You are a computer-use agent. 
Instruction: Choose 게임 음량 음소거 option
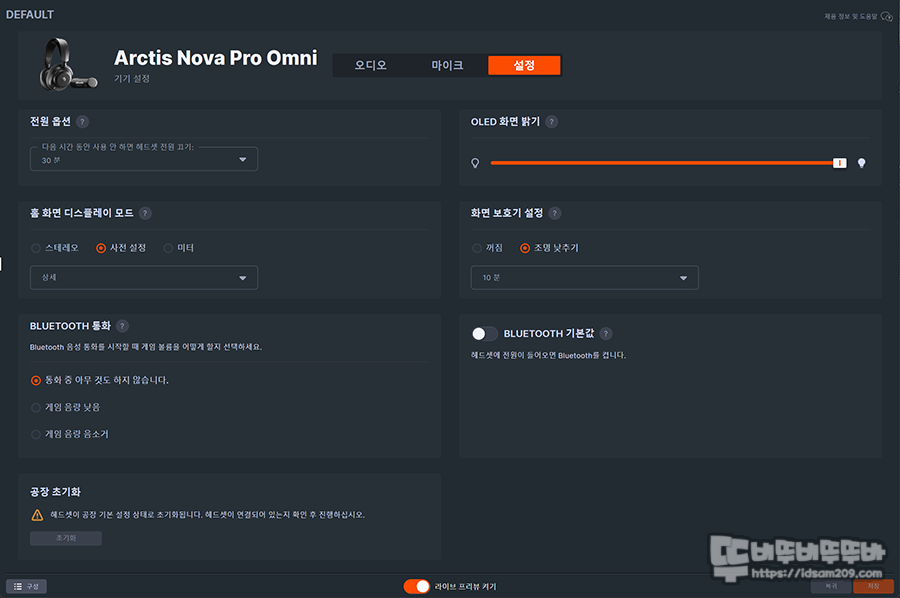tap(36, 434)
